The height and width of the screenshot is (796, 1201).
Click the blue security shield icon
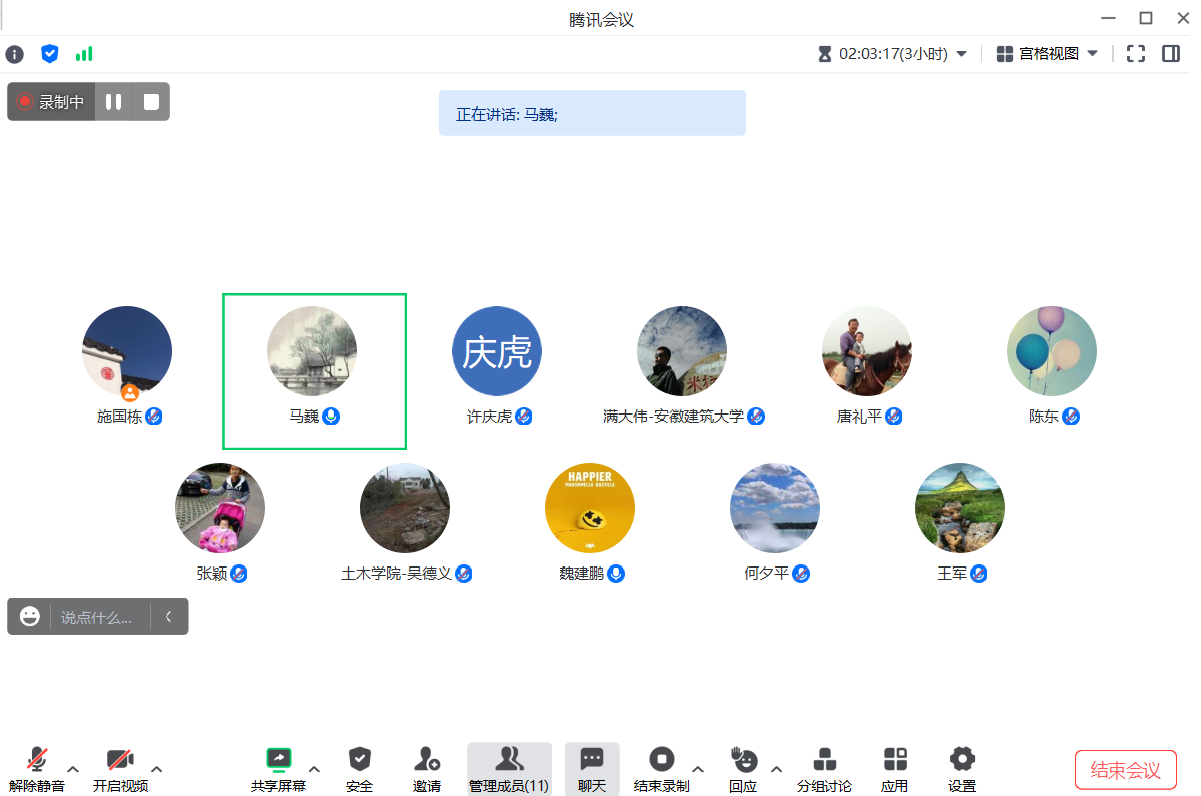(x=49, y=54)
